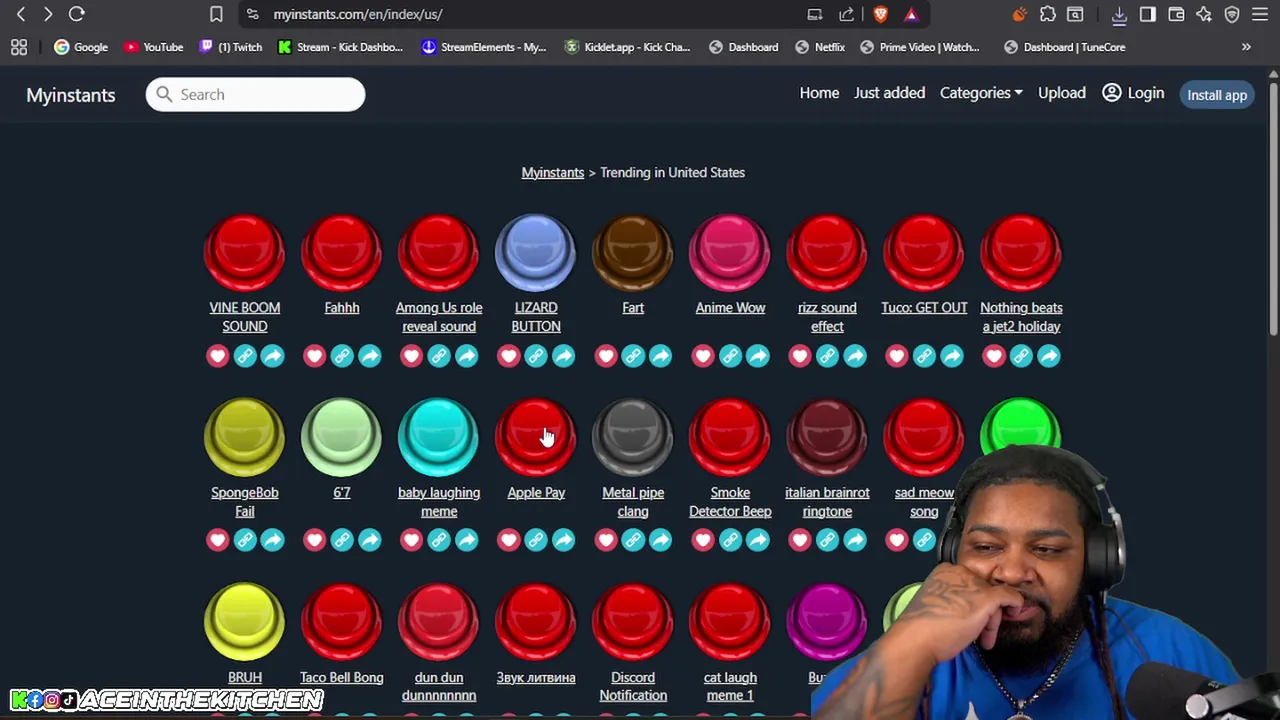Click the Myinstants logo link

point(71,95)
